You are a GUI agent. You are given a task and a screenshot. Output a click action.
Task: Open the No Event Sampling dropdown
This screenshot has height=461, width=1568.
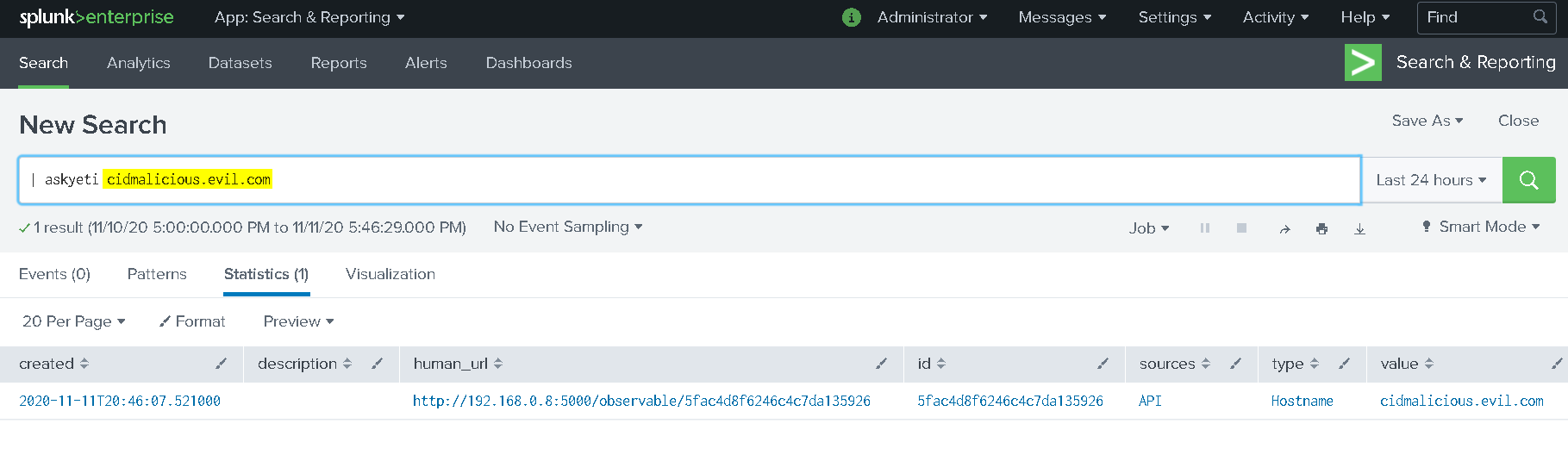[568, 227]
